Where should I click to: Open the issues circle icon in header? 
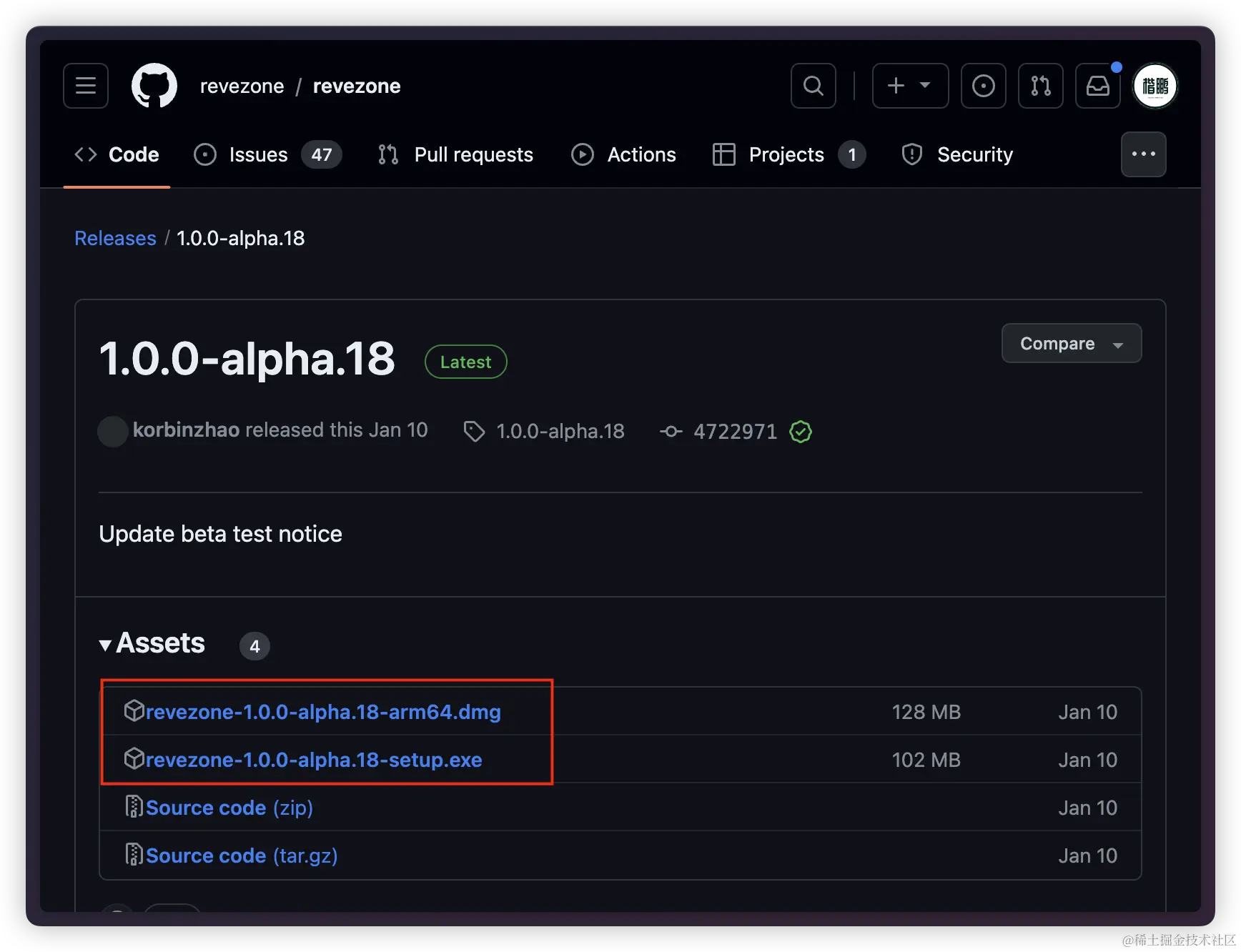tap(984, 86)
